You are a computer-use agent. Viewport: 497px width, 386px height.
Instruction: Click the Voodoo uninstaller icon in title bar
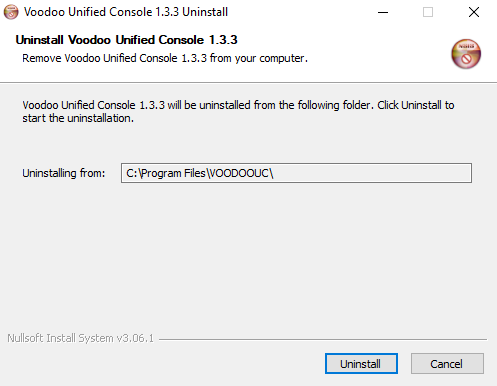tap(11, 12)
